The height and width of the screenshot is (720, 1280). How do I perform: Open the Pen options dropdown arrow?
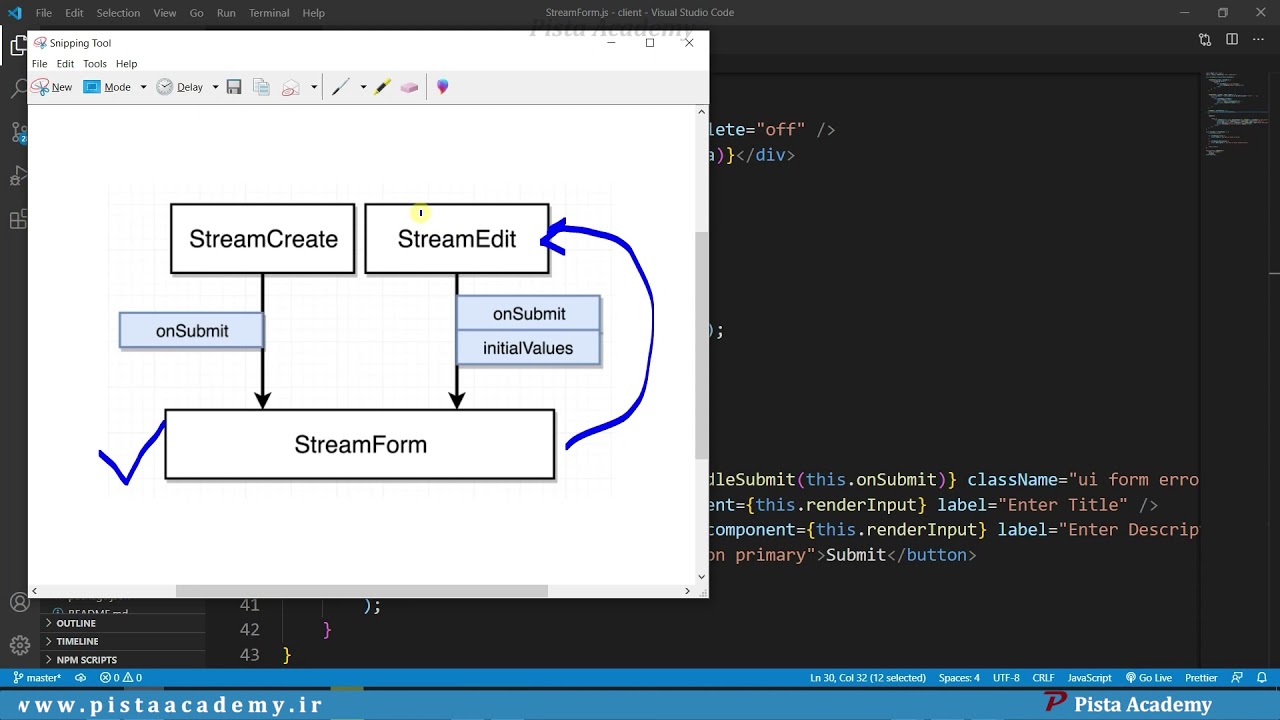363,87
